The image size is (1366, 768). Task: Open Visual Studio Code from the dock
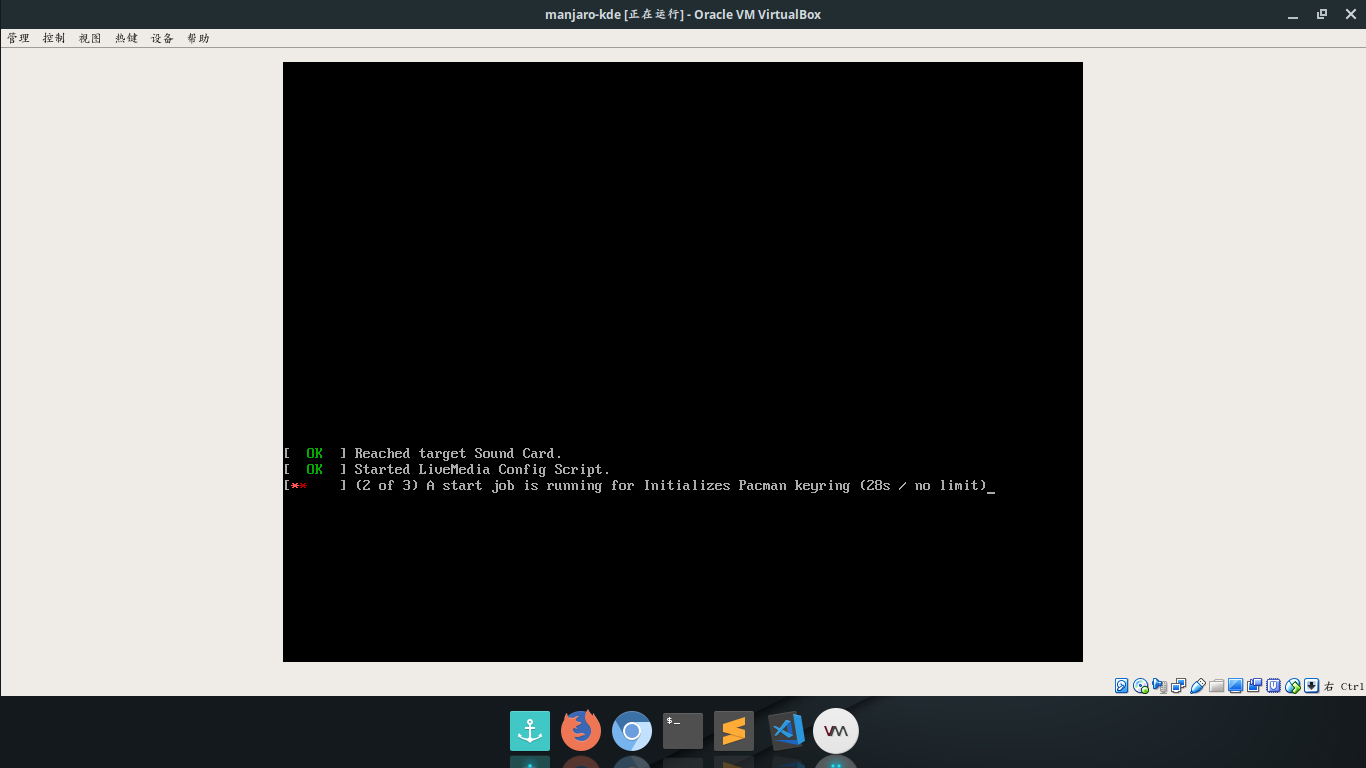786,731
